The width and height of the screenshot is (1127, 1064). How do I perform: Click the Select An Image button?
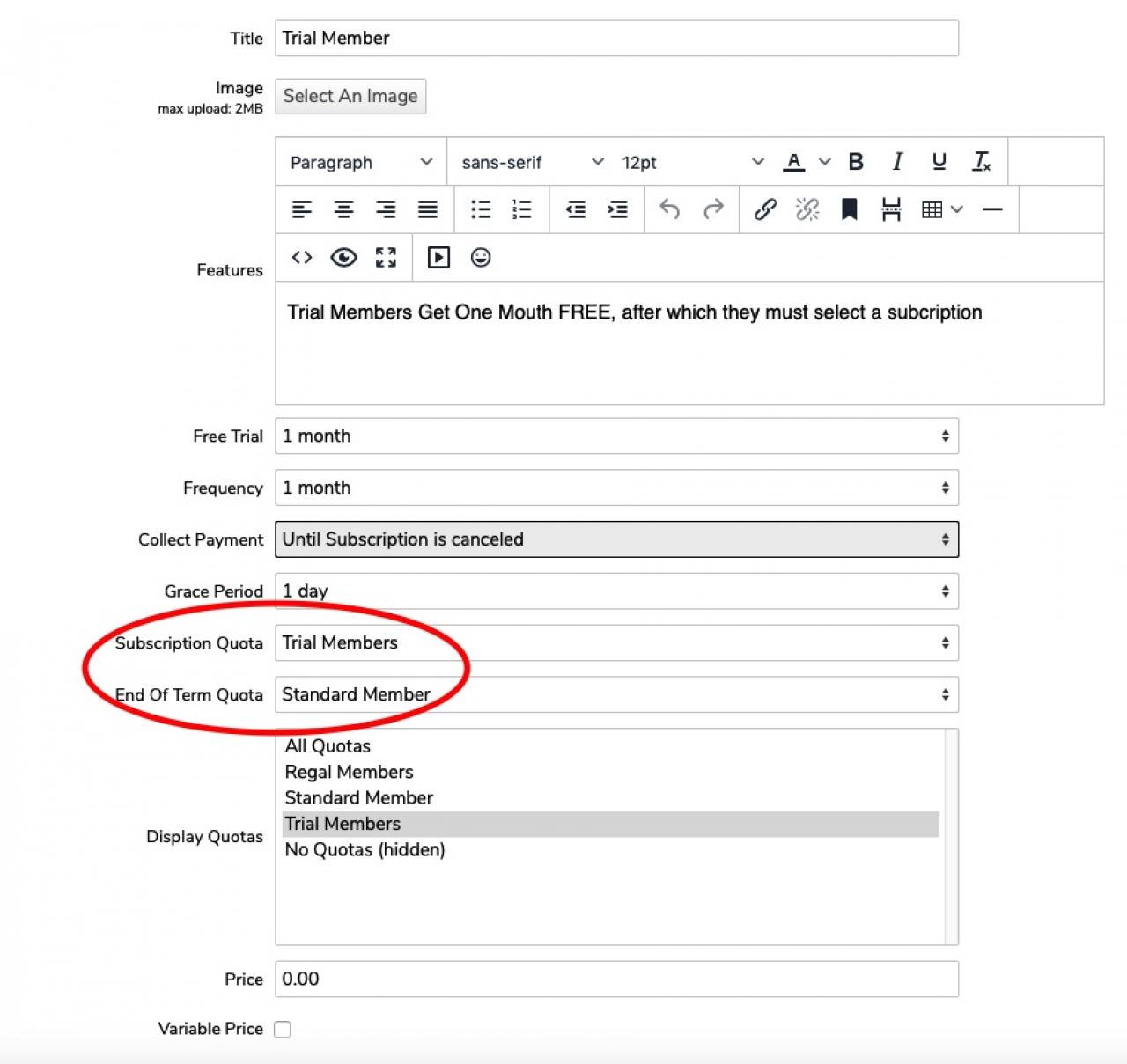pyautogui.click(x=350, y=96)
